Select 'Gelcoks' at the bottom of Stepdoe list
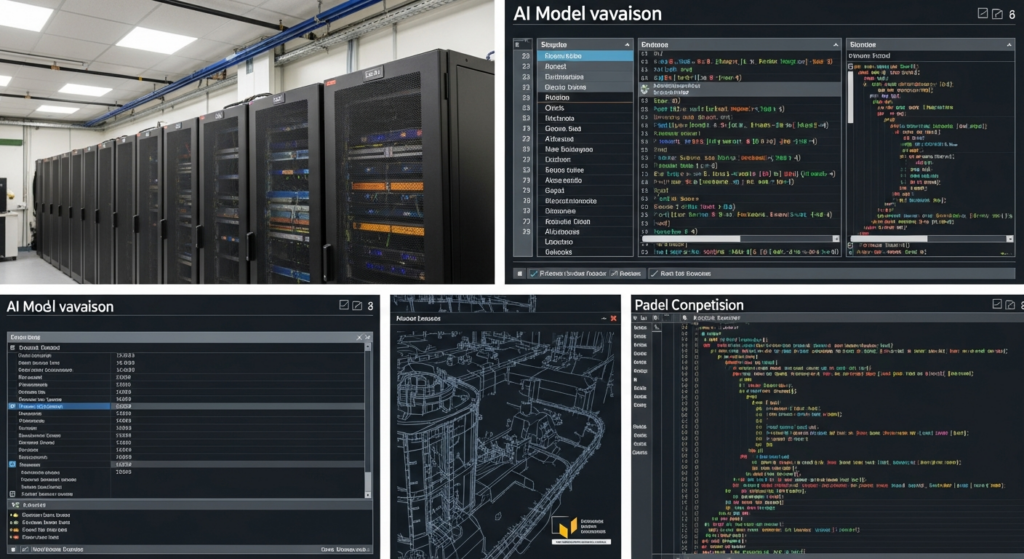The image size is (1024, 559). [585, 252]
